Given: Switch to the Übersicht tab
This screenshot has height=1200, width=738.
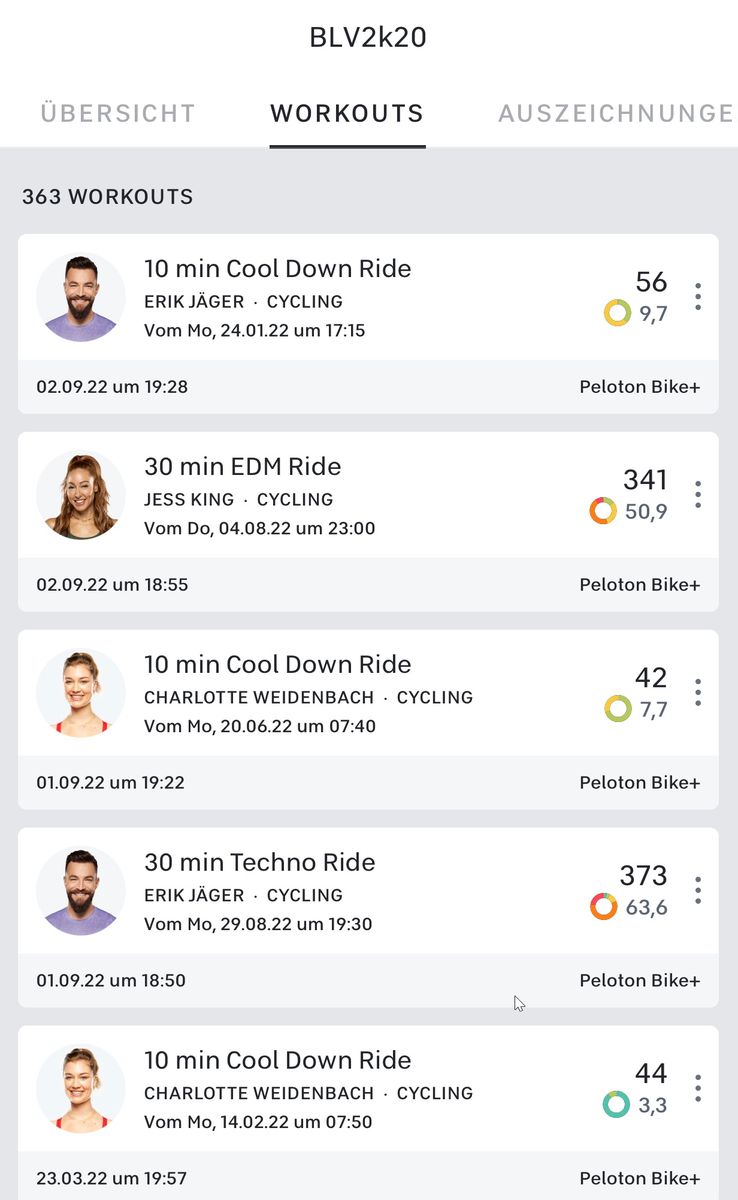Looking at the screenshot, I should tap(118, 113).
